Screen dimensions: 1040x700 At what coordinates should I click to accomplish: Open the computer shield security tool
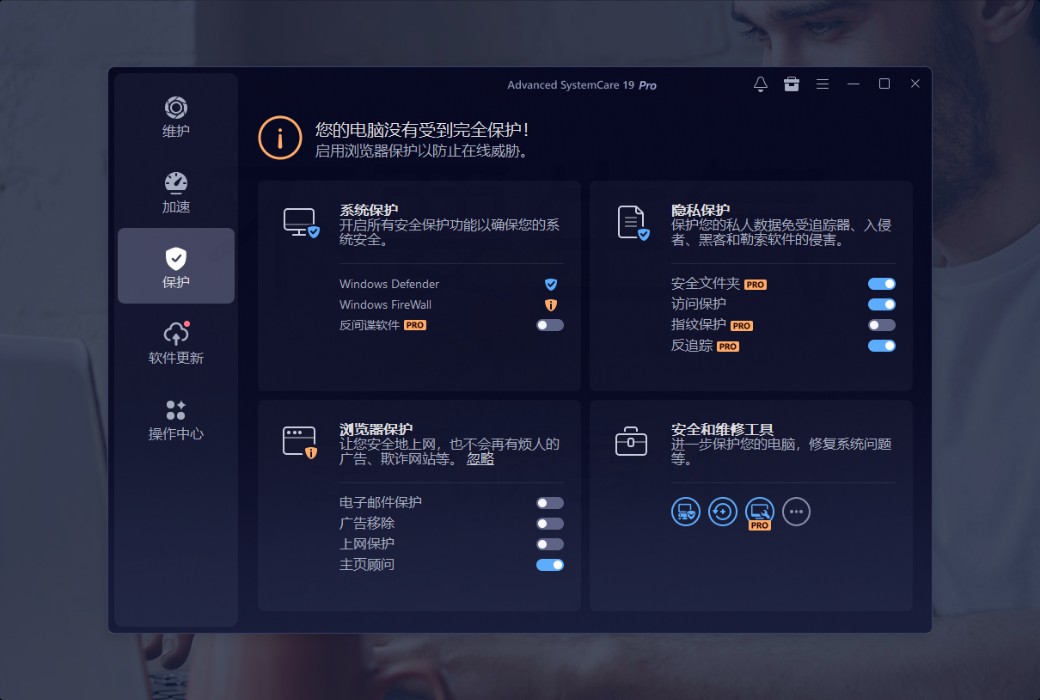tap(685, 512)
